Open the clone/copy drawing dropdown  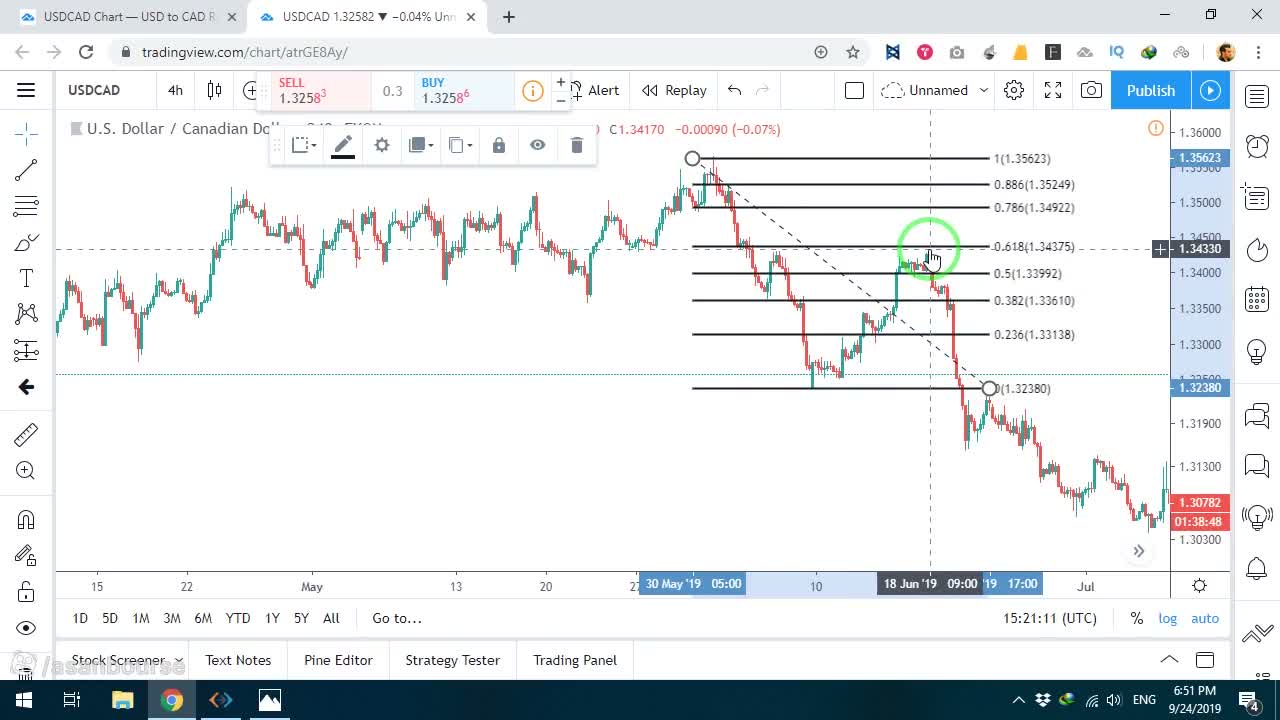tap(460, 145)
